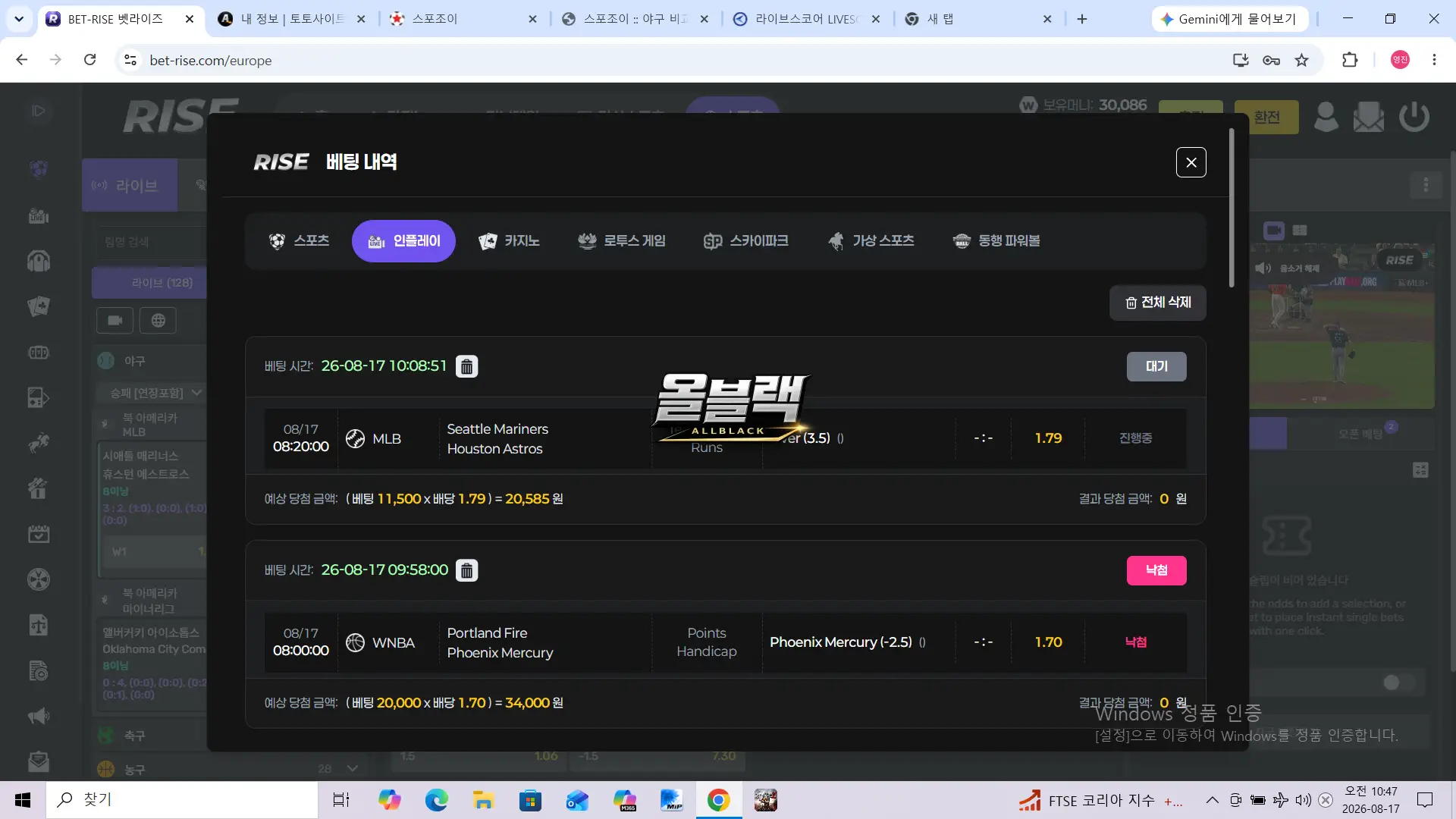Screen dimensions: 1456x819
Task: Click the Seattle Mariners vs Houston Astros match
Action: [497, 439]
